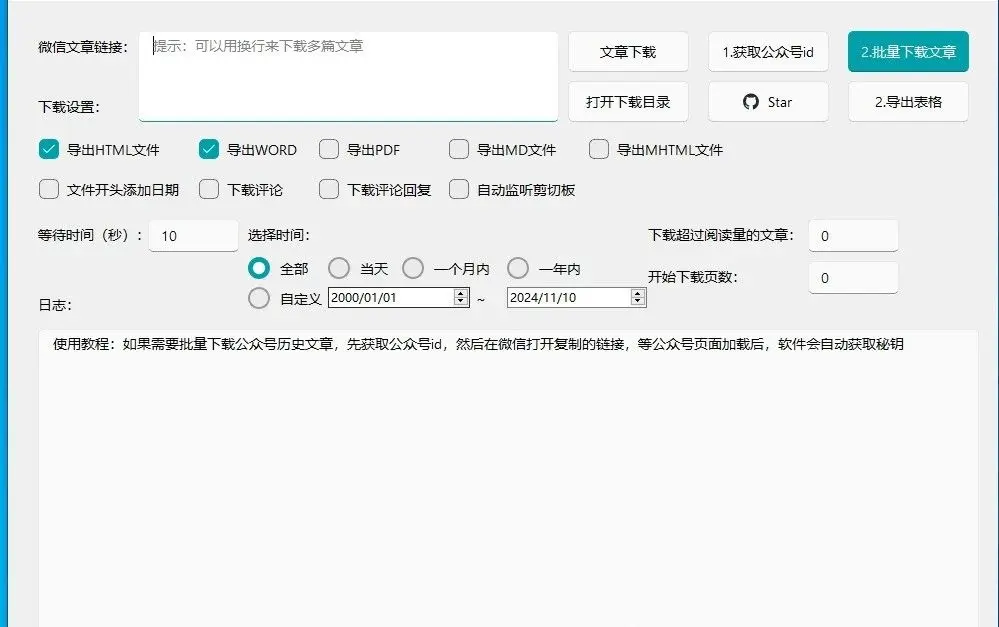Check 下载评论回复 option

click(329, 189)
